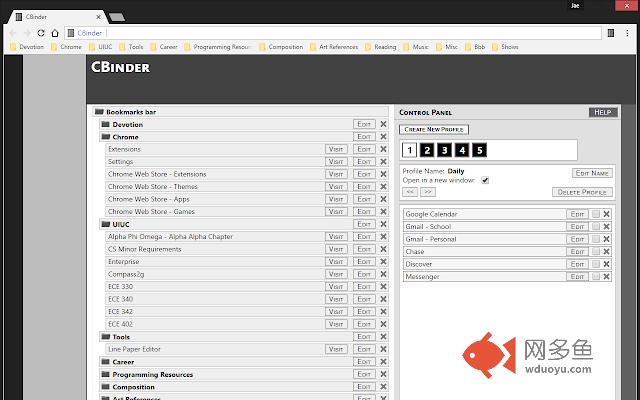Move profile right with the >> button
The width and height of the screenshot is (640, 400).
click(428, 191)
